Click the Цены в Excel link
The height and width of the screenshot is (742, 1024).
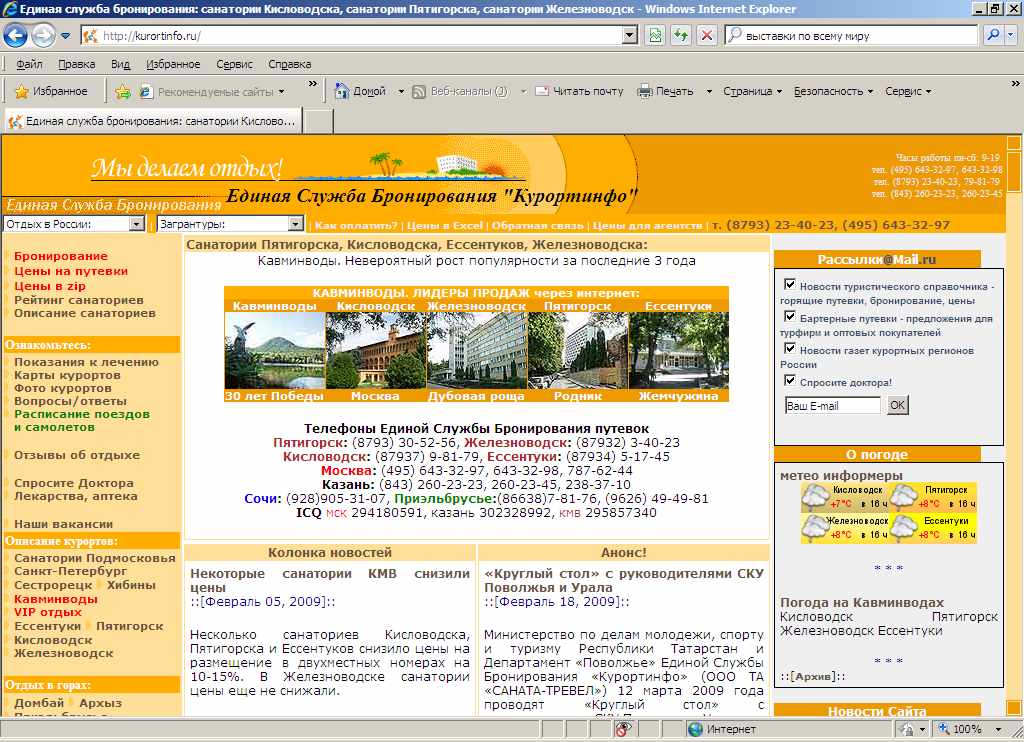click(x=445, y=225)
